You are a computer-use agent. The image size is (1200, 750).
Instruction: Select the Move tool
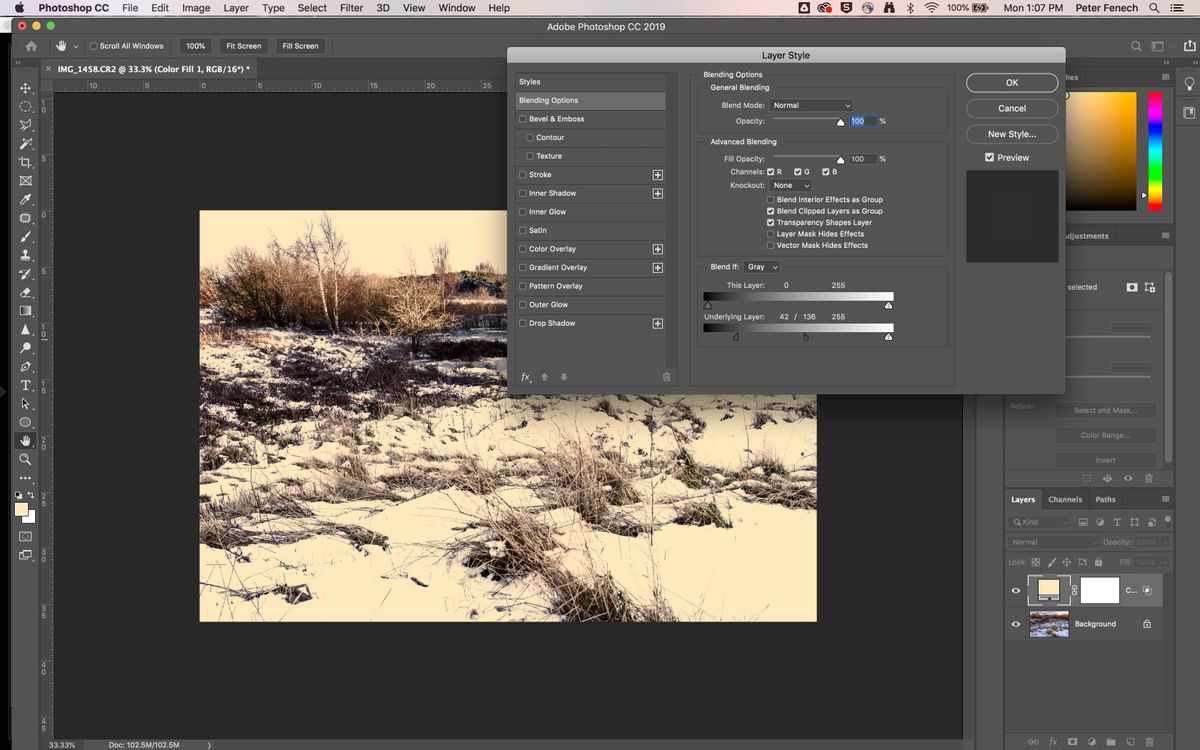(25, 88)
